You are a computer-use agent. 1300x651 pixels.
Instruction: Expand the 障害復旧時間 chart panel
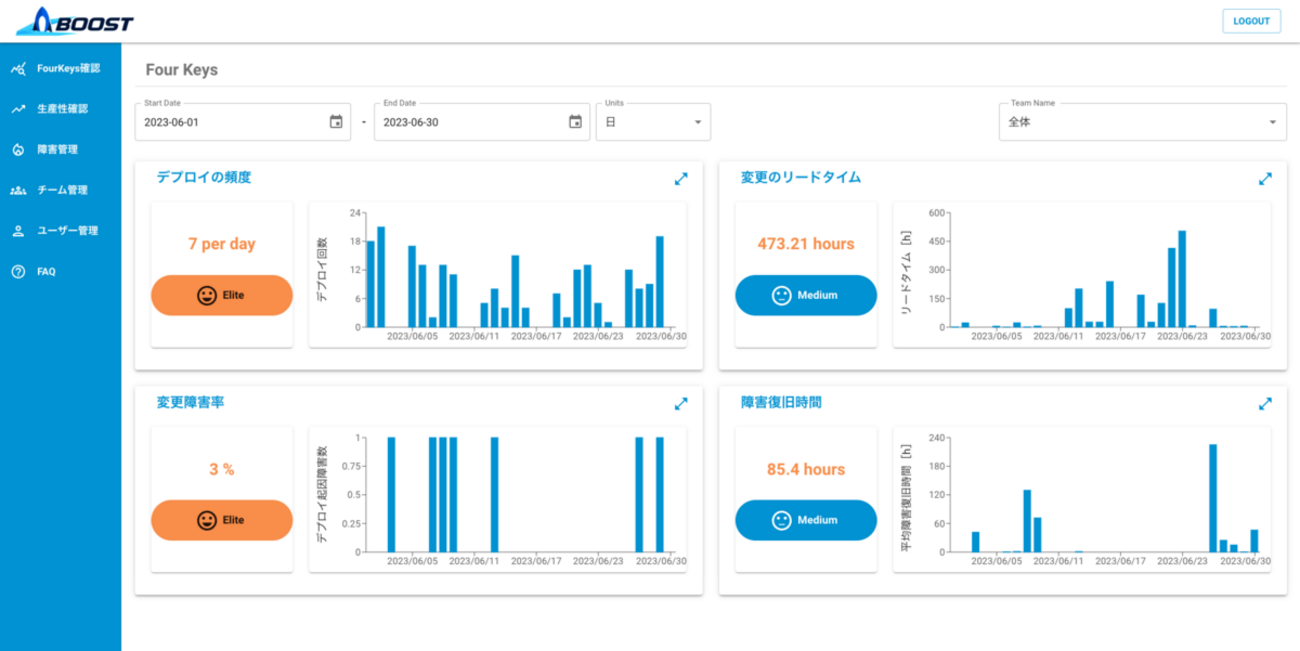tap(1265, 404)
